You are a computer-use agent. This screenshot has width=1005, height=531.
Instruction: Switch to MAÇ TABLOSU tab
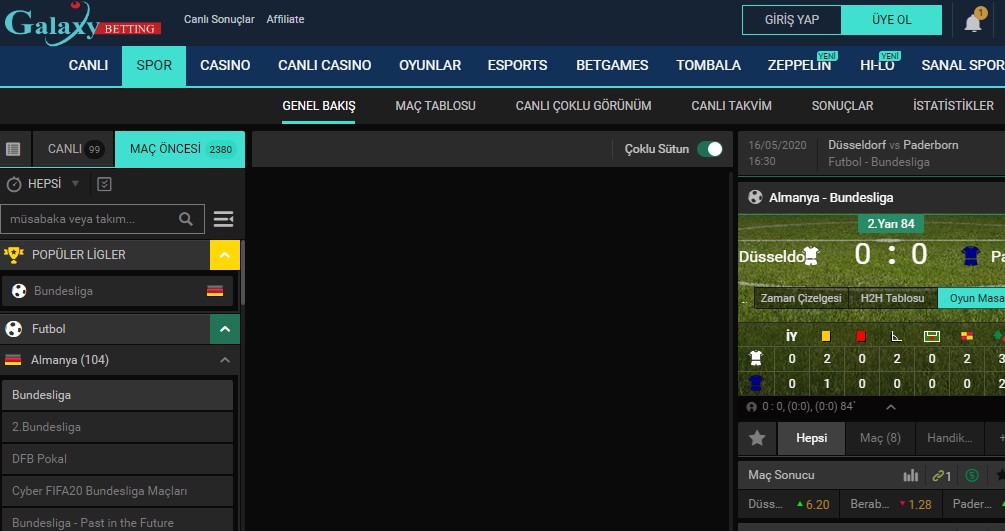tap(435, 106)
